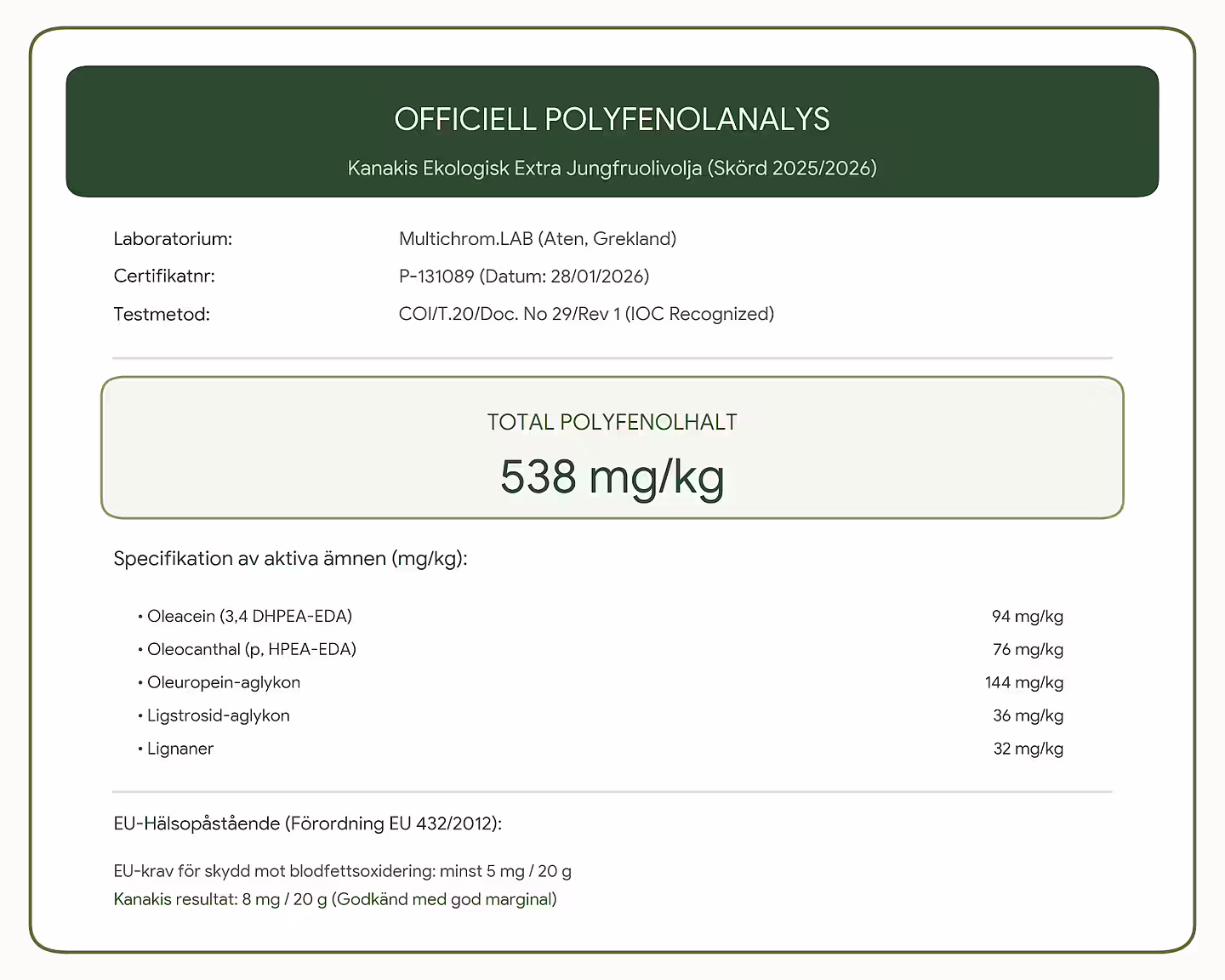
Task: Select the subtitle 'Kanakis Ekologisk Extra Jungfruolivolja (Skörd 2025/2026)'
Action: point(612,168)
